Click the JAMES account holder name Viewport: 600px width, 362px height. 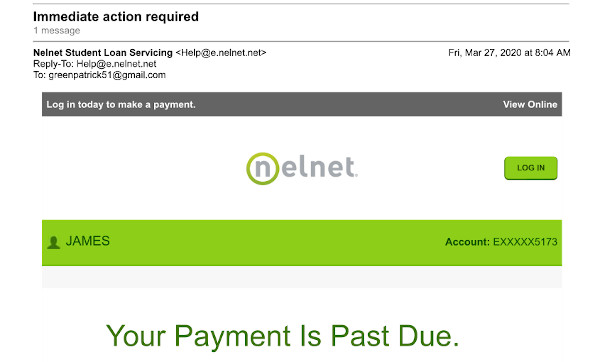(88, 241)
